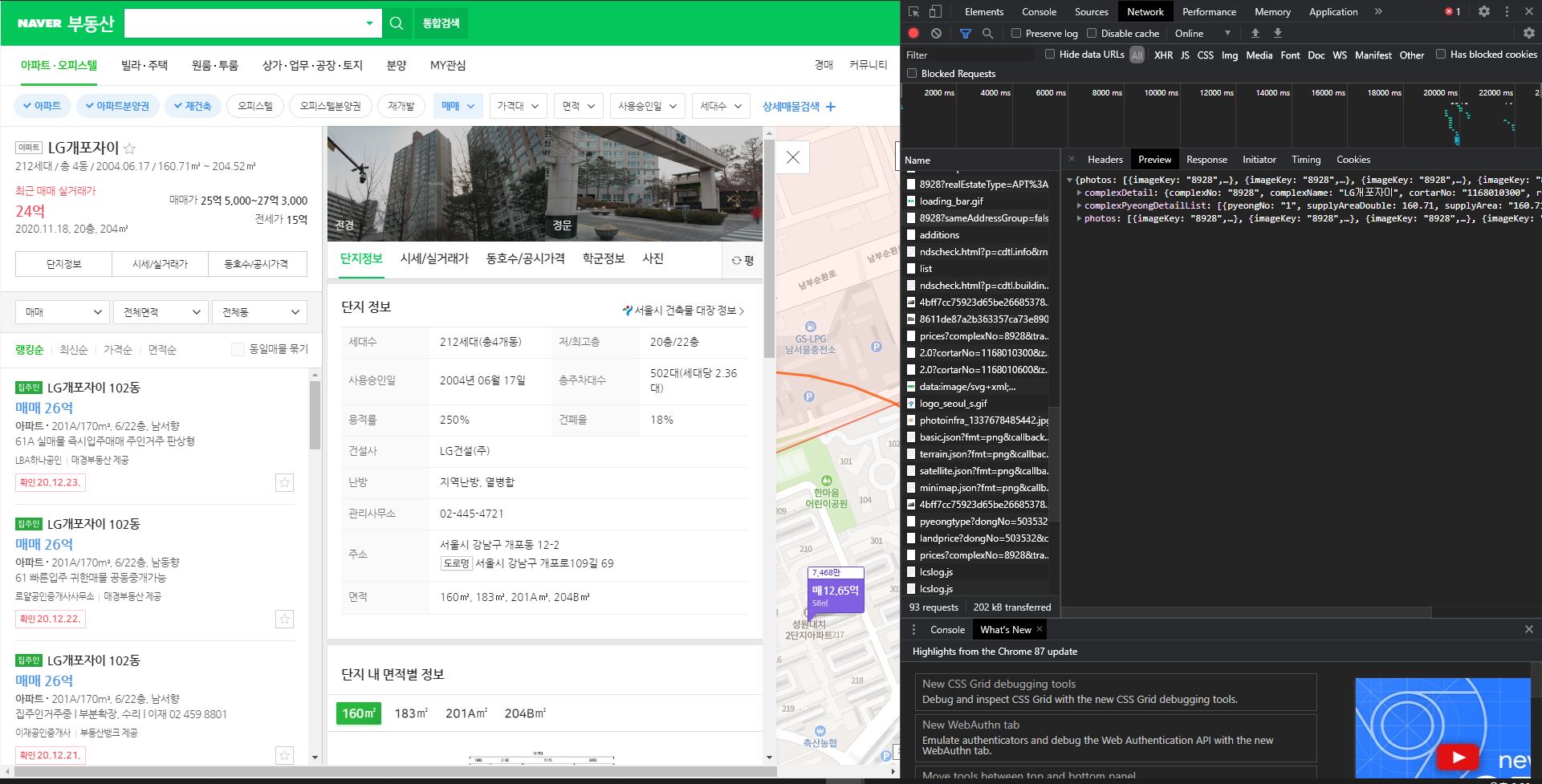This screenshot has width=1542, height=784.
Task: Open 서울시 건축물 대장 정보 link
Action: pos(684,310)
